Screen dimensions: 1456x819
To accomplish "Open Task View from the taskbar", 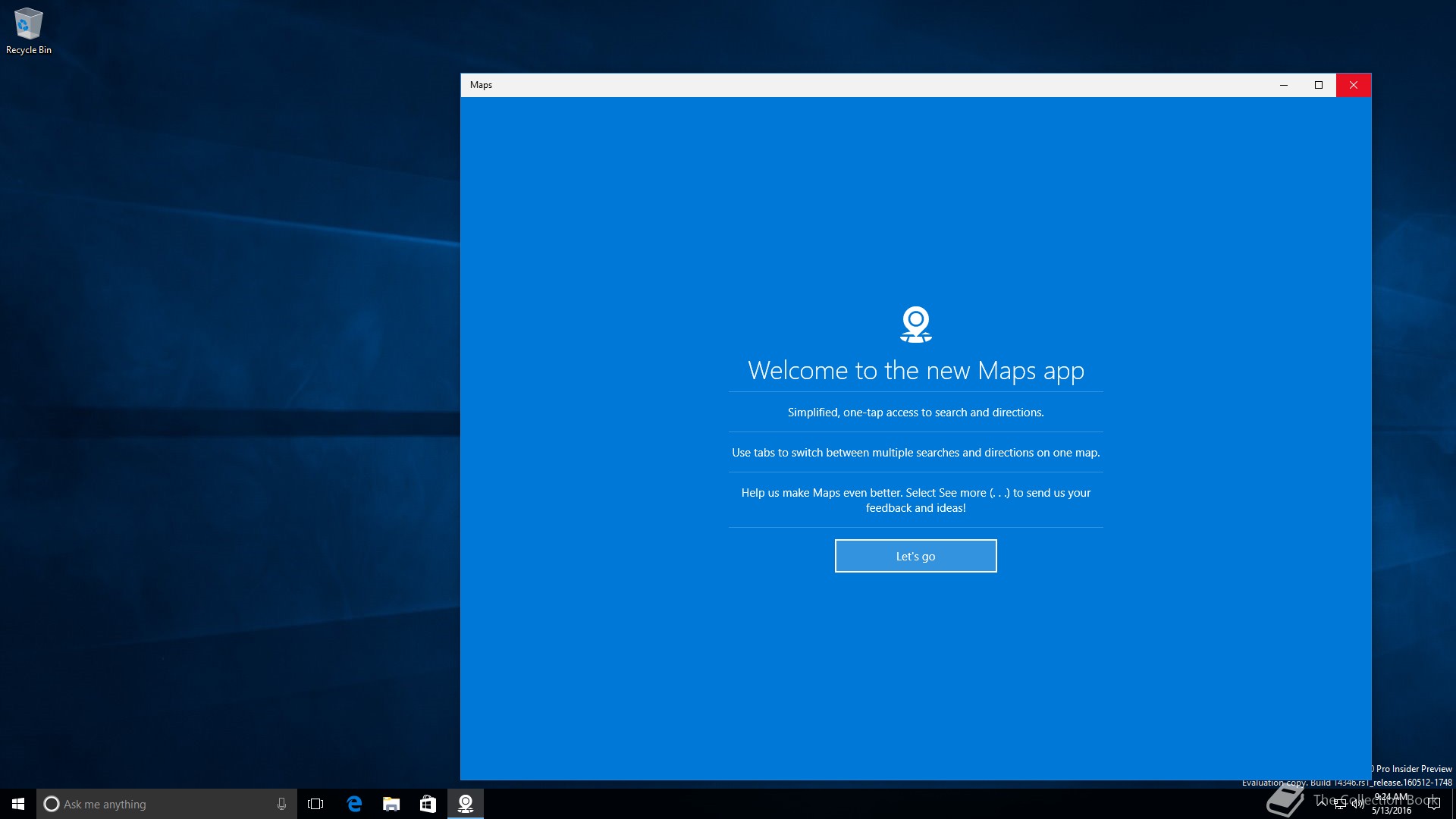I will tap(315, 804).
